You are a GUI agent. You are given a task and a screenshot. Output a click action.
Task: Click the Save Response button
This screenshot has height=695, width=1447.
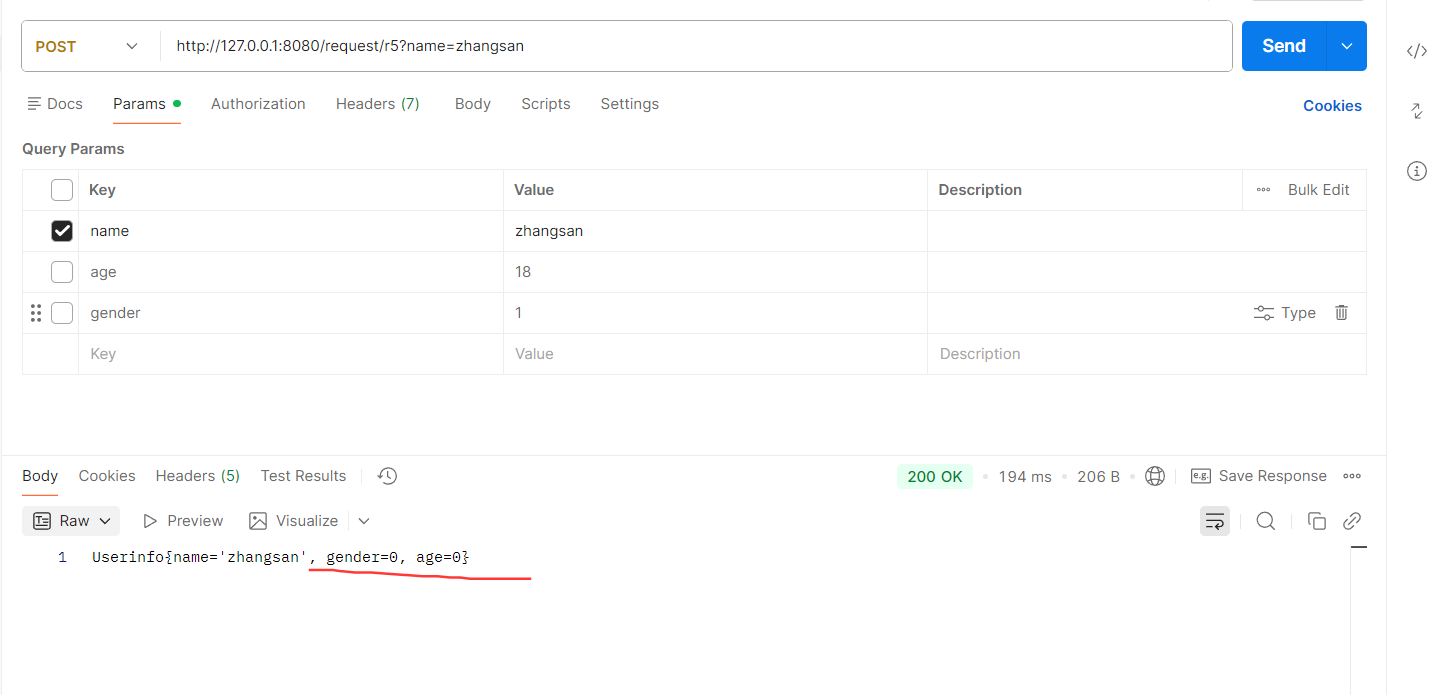[1259, 476]
